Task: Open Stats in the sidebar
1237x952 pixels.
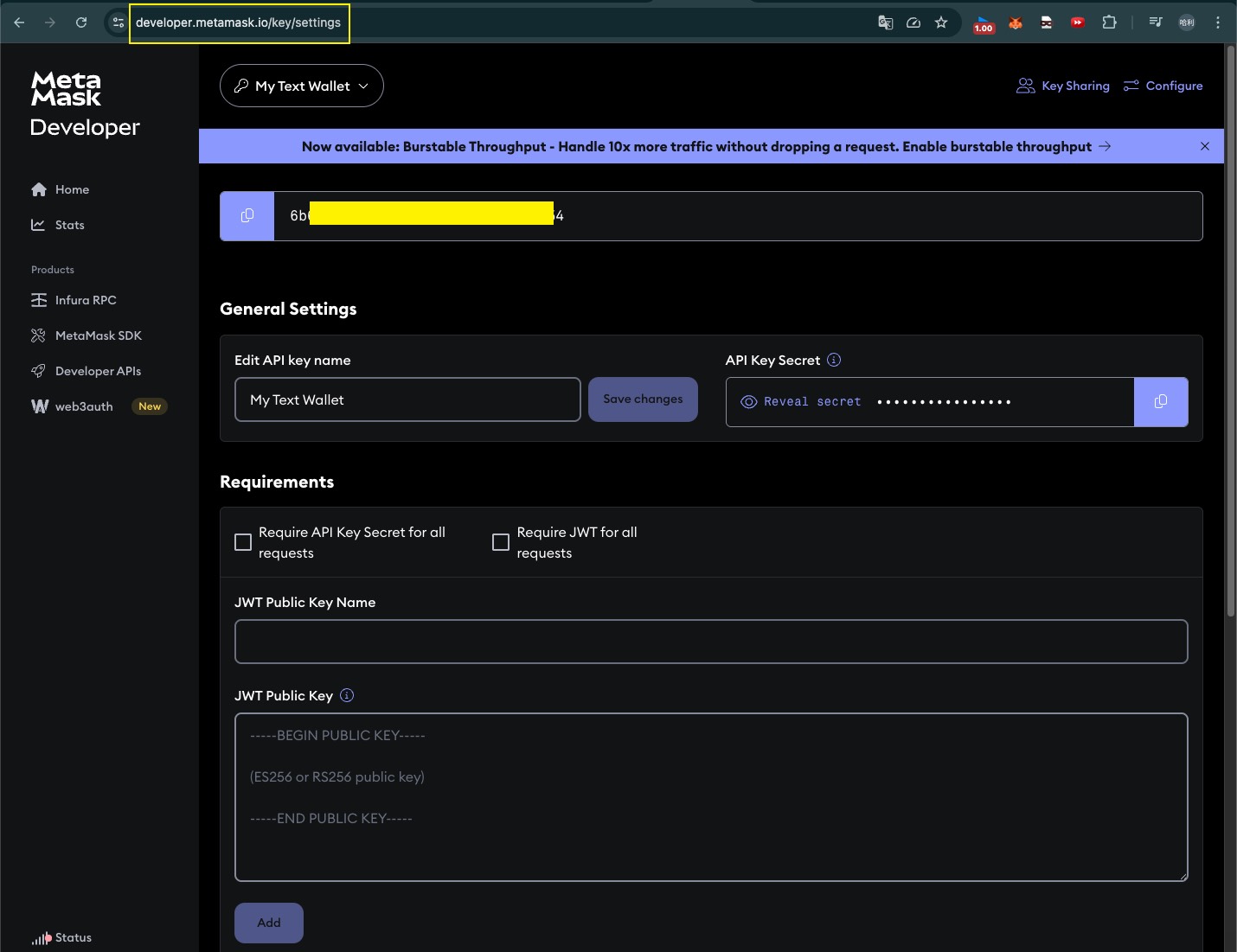Action: click(x=58, y=225)
